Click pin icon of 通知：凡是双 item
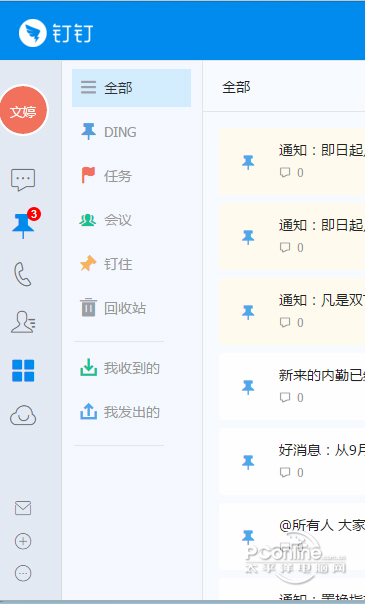 click(x=248, y=312)
